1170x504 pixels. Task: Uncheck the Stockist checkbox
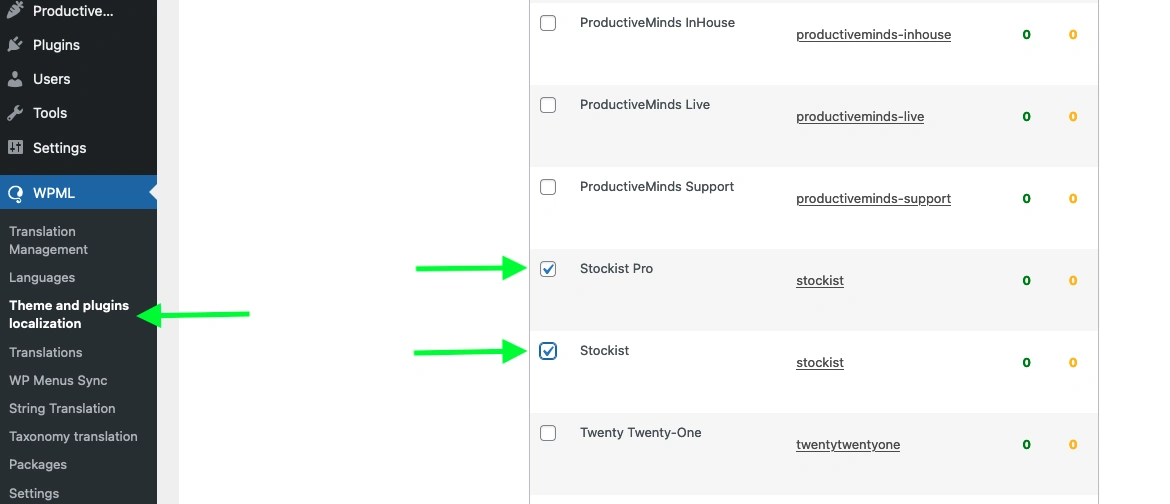(548, 351)
